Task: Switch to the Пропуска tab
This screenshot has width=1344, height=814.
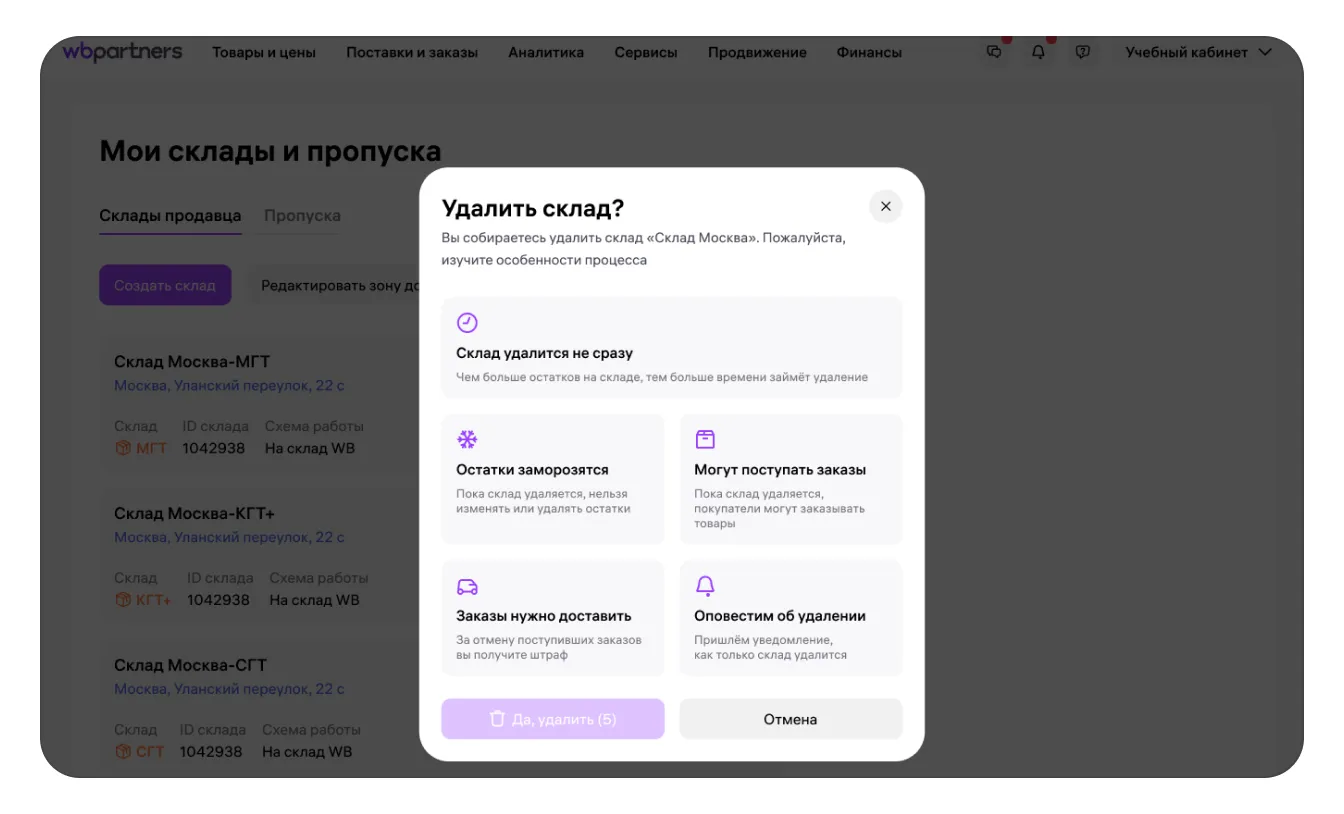Action: pos(302,215)
